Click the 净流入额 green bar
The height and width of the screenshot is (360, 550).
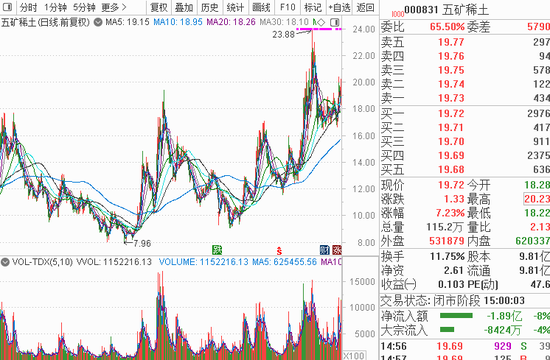456,316
